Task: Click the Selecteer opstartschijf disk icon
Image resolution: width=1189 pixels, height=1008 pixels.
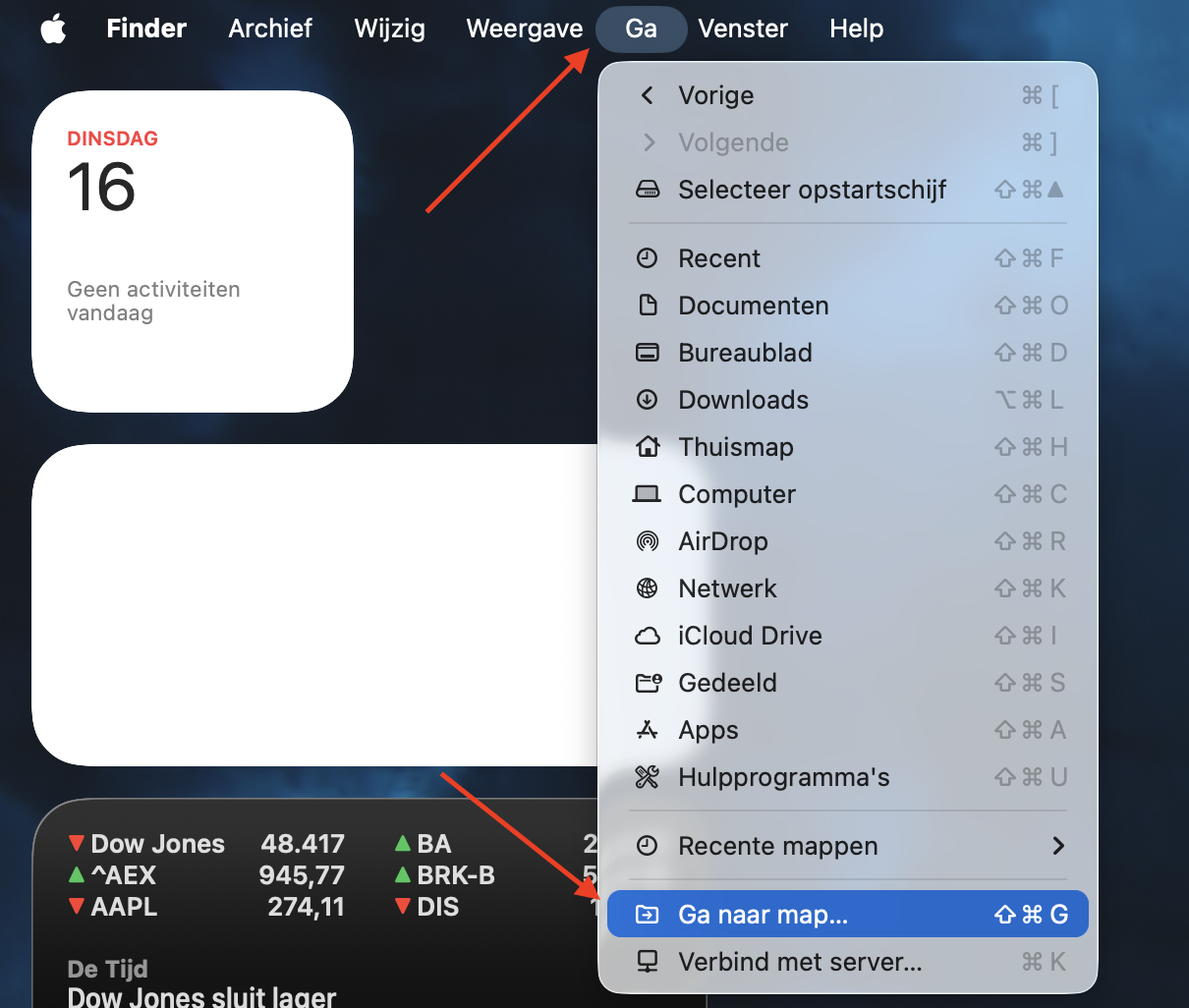Action: 648,190
